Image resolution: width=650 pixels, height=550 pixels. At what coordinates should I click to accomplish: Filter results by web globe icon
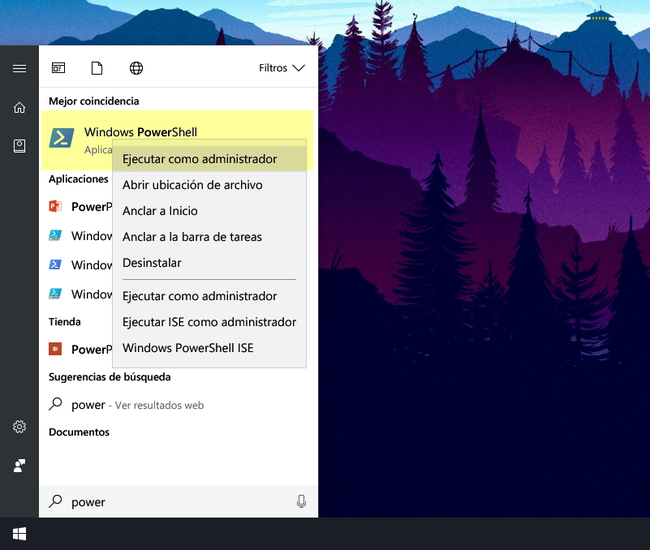pos(136,68)
